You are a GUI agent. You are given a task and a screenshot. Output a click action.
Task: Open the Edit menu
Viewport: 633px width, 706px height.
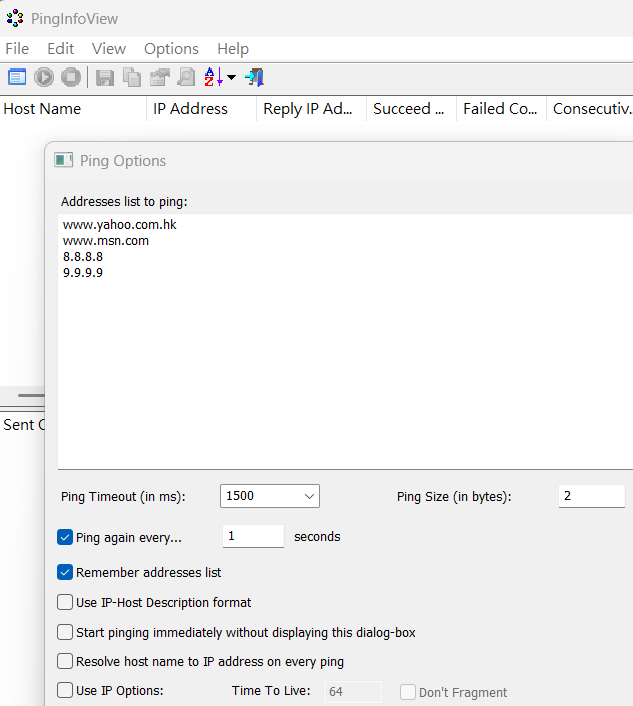60,49
